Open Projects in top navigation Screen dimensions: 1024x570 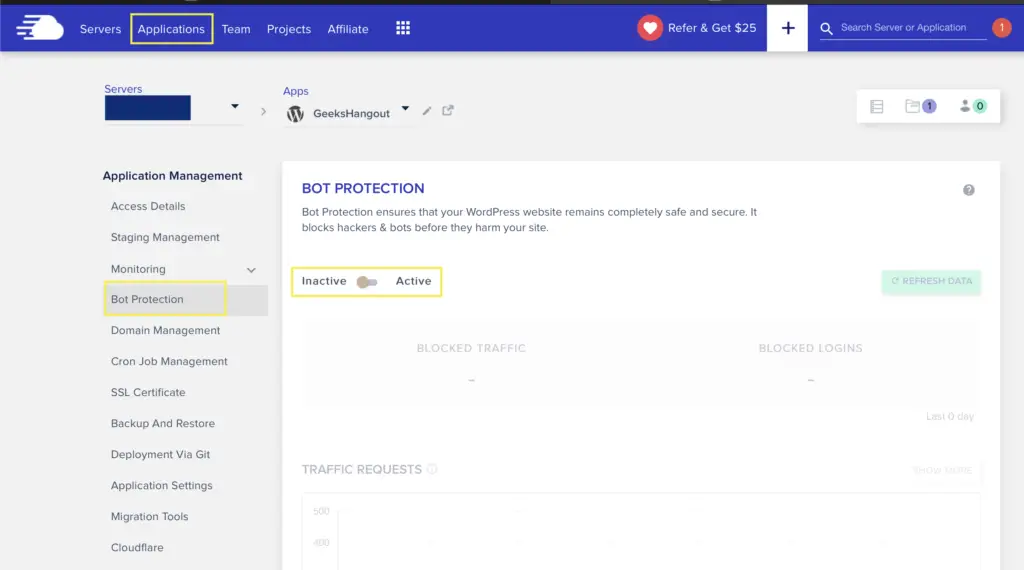(x=289, y=29)
